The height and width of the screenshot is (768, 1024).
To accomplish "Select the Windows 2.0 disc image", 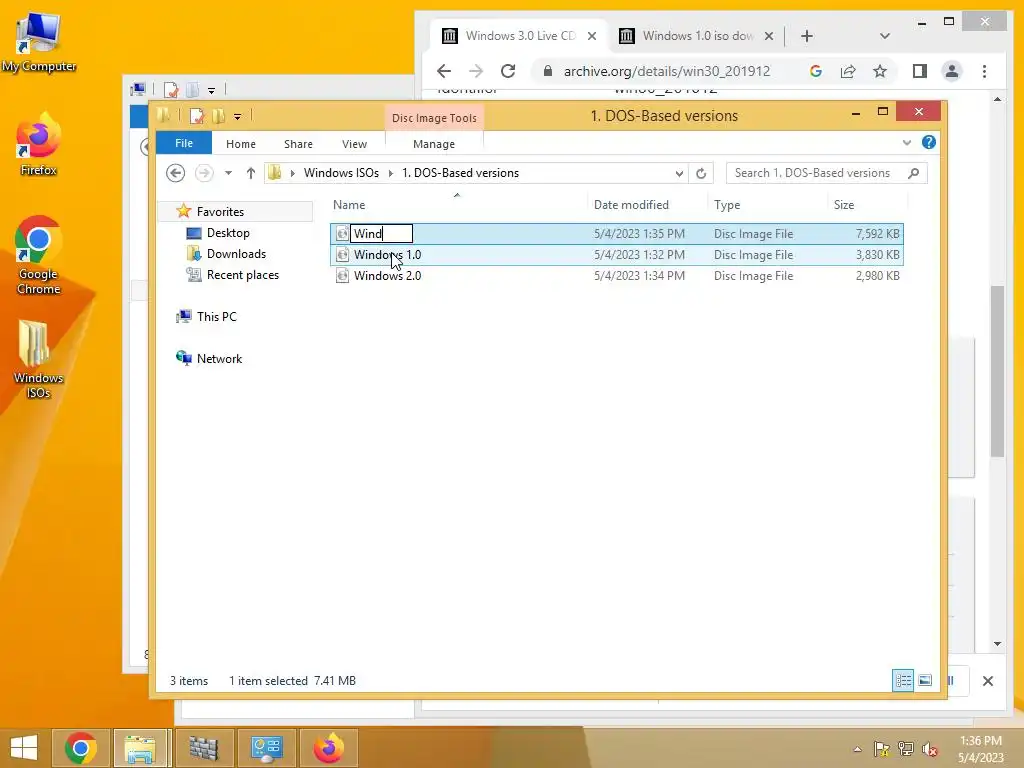I will [616, 276].
